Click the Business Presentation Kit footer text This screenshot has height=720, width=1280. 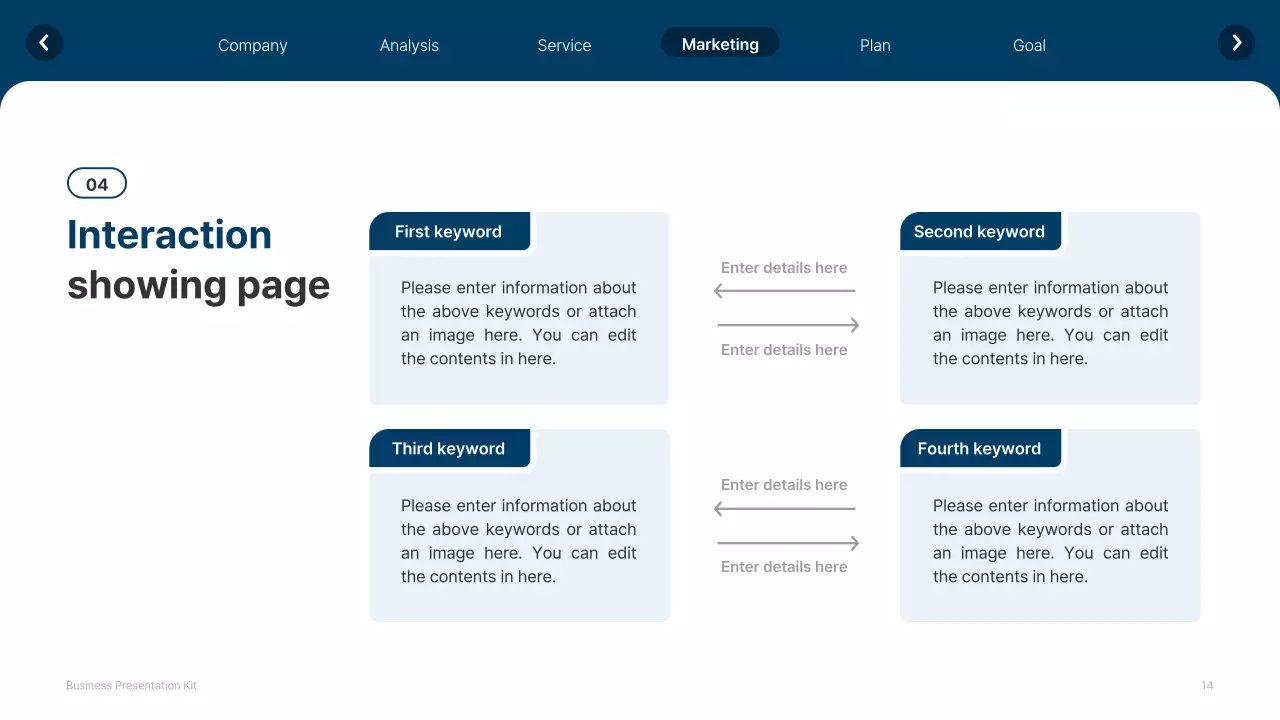point(131,685)
